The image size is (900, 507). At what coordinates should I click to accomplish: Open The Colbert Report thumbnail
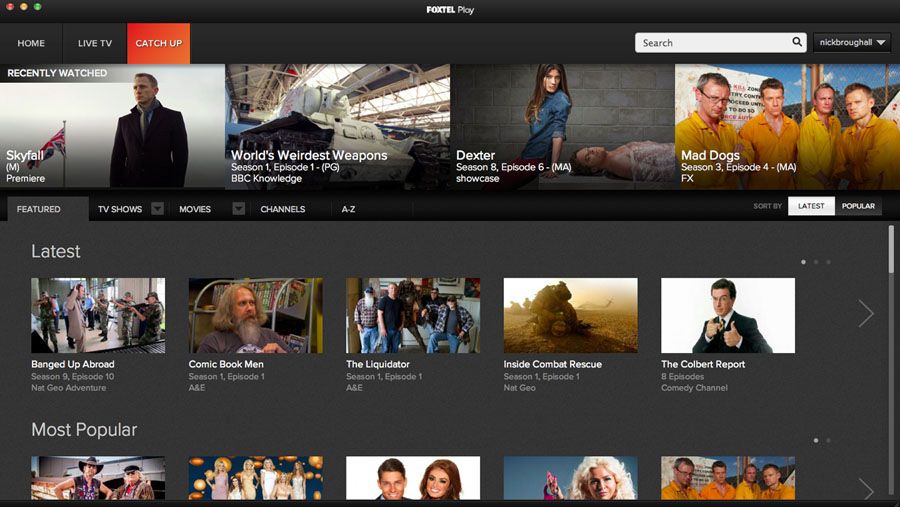(728, 315)
